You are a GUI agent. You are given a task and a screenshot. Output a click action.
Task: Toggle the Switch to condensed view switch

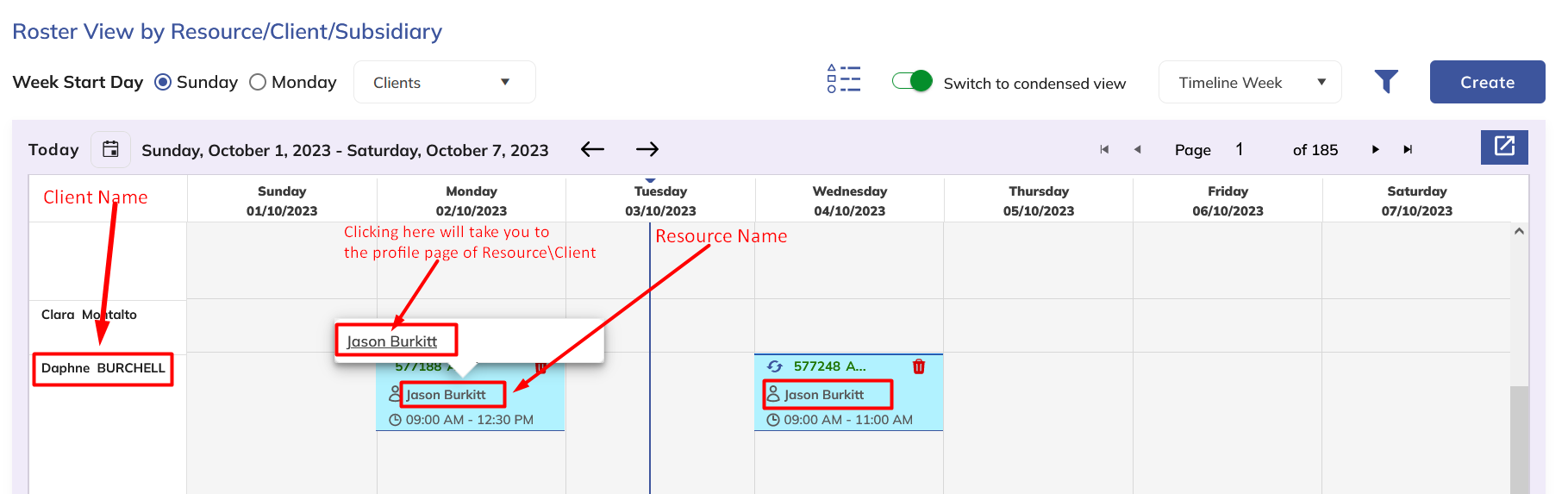click(x=912, y=81)
